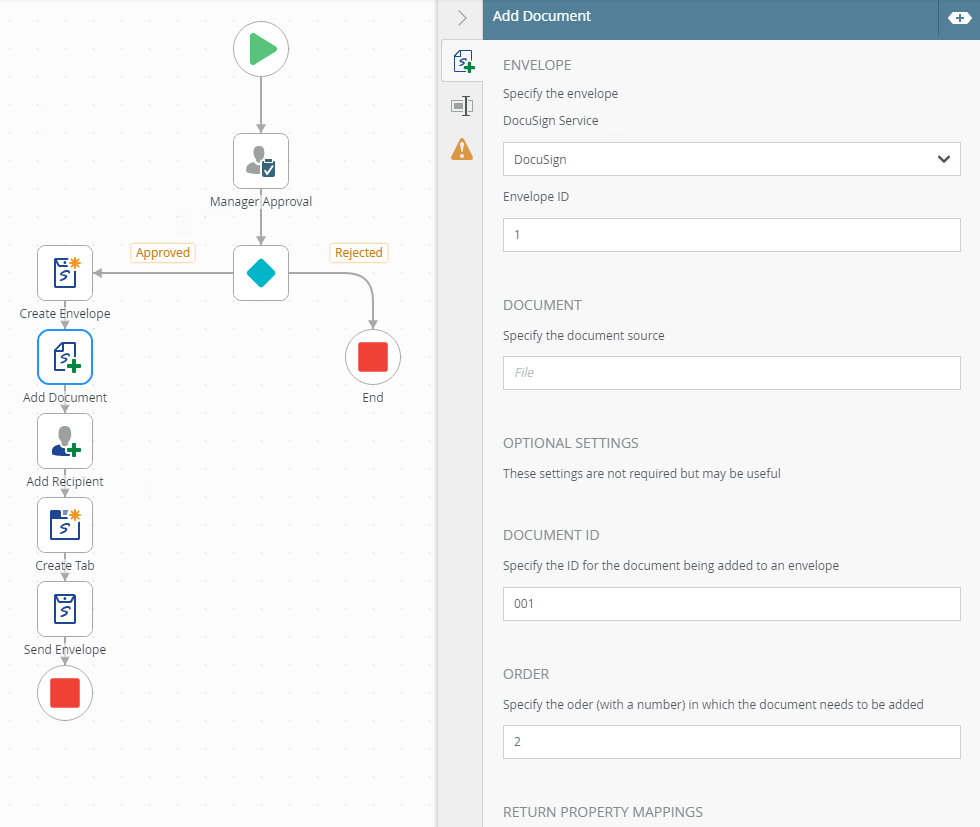Image resolution: width=980 pixels, height=827 pixels.
Task: Click the final red end node below Send Envelope
Action: tap(65, 692)
